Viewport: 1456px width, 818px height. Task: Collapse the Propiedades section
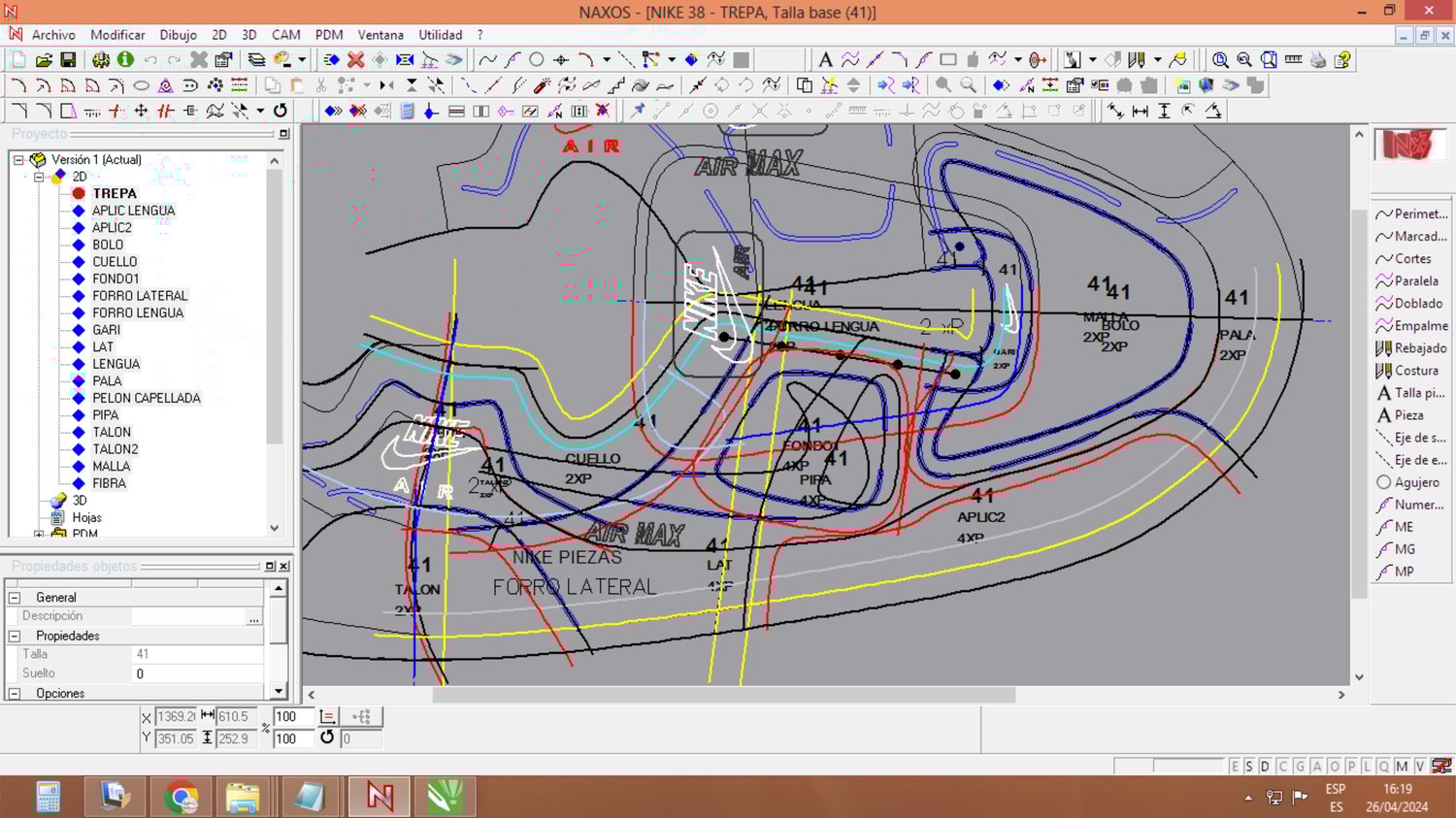[x=15, y=636]
